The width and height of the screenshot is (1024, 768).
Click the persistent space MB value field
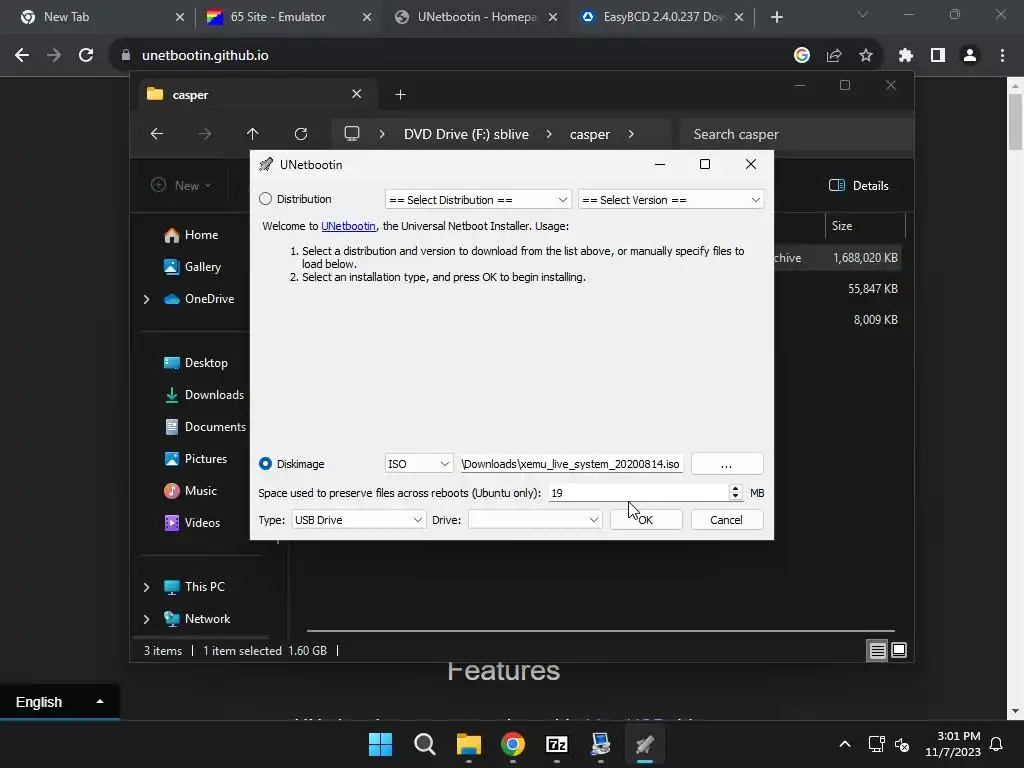point(637,493)
